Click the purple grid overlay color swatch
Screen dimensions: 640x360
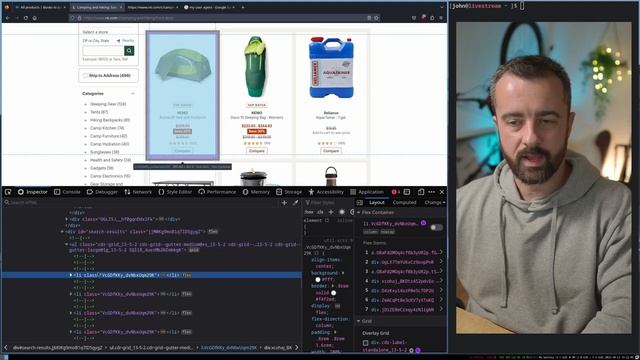[418, 350]
